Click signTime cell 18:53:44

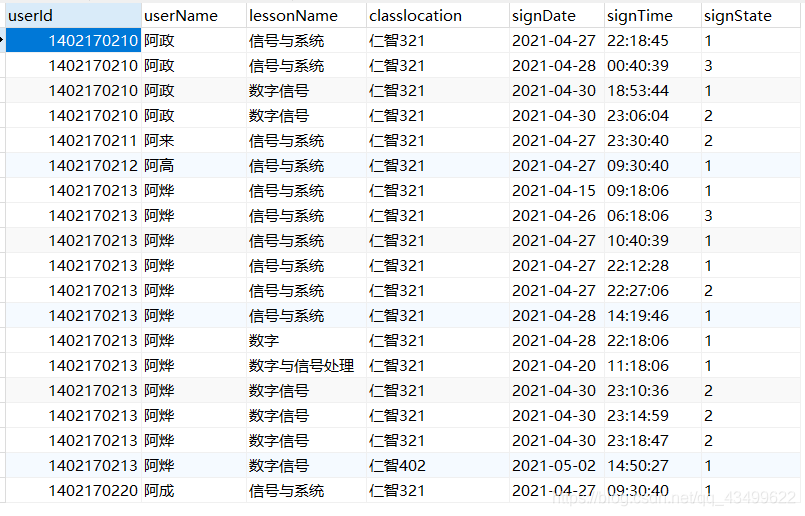click(653, 91)
